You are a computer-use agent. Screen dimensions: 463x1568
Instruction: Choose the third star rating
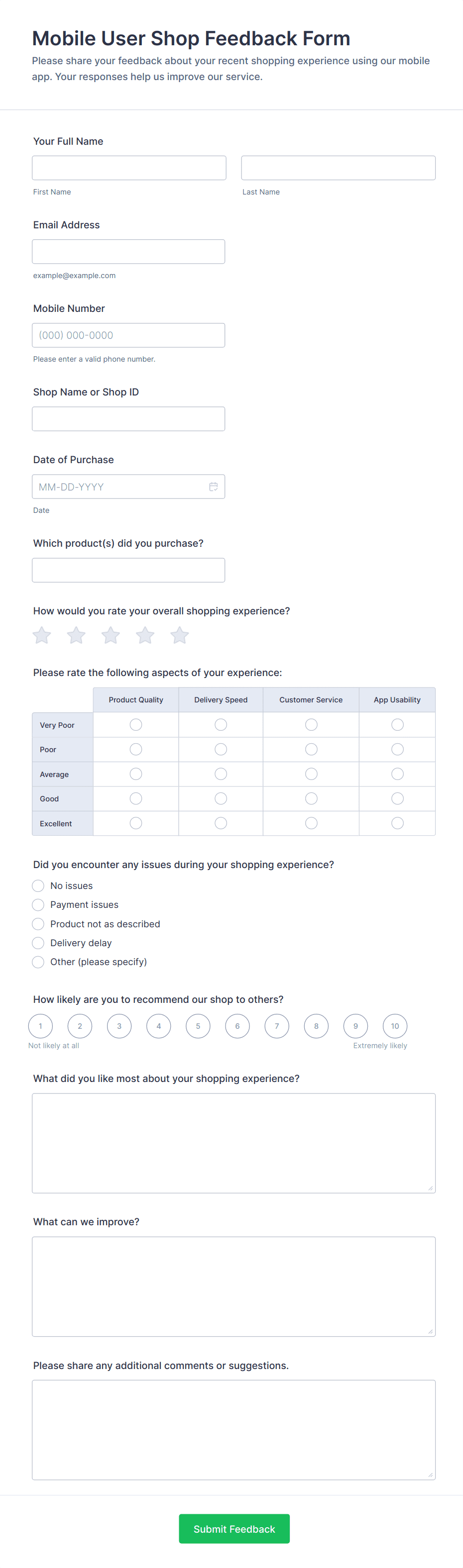(110, 635)
